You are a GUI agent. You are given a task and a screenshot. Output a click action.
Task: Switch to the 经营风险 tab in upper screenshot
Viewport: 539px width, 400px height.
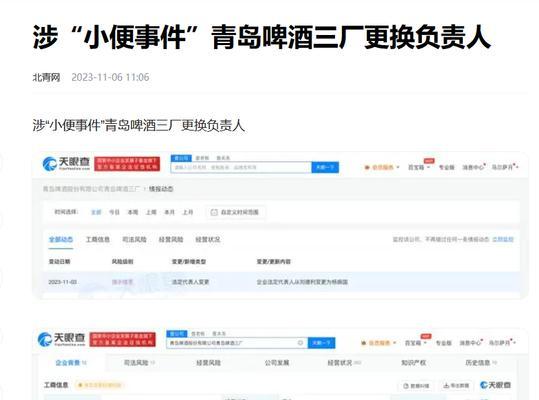pyautogui.click(x=171, y=239)
